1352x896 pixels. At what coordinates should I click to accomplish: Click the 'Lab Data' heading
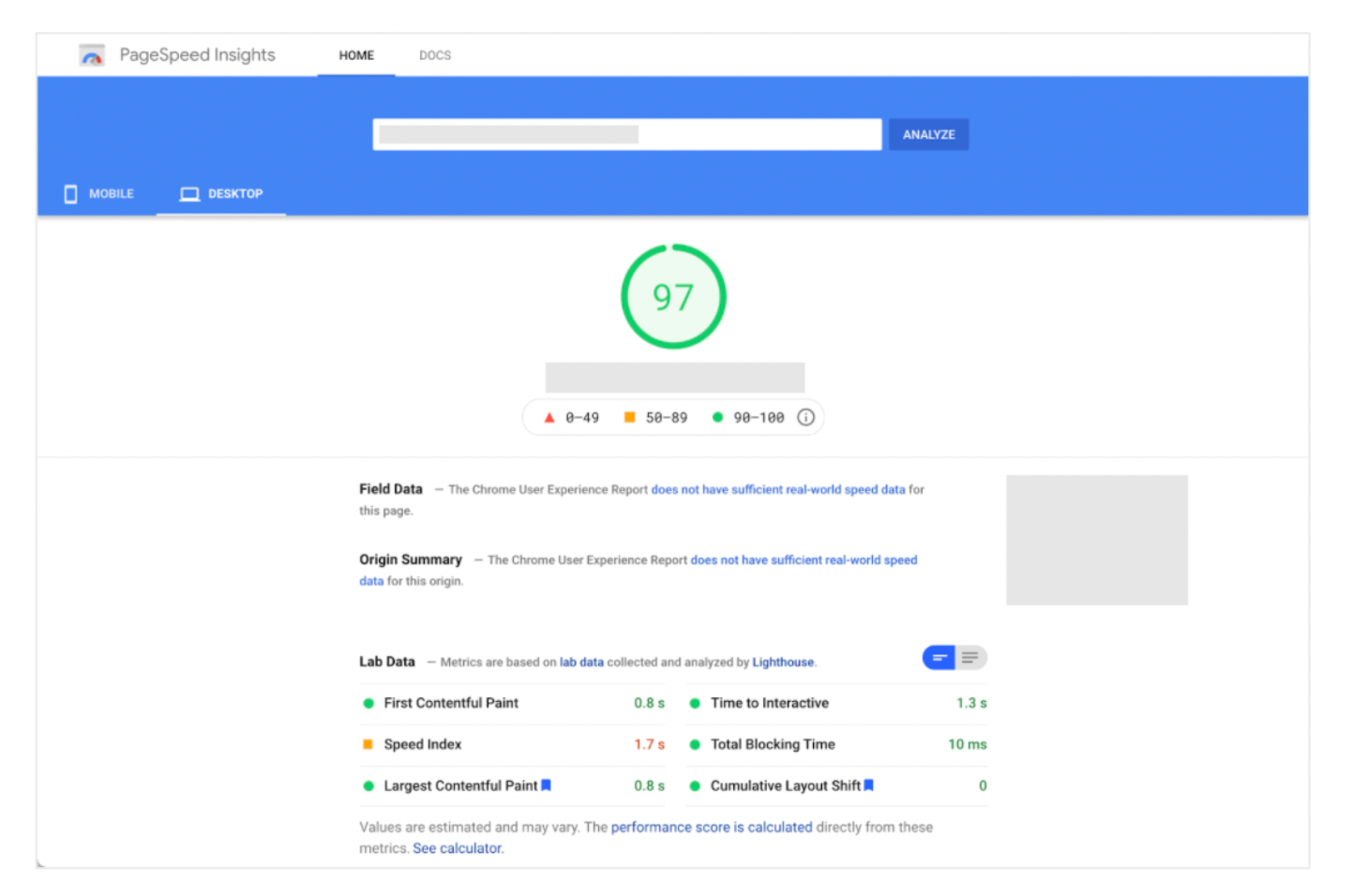pos(387,662)
